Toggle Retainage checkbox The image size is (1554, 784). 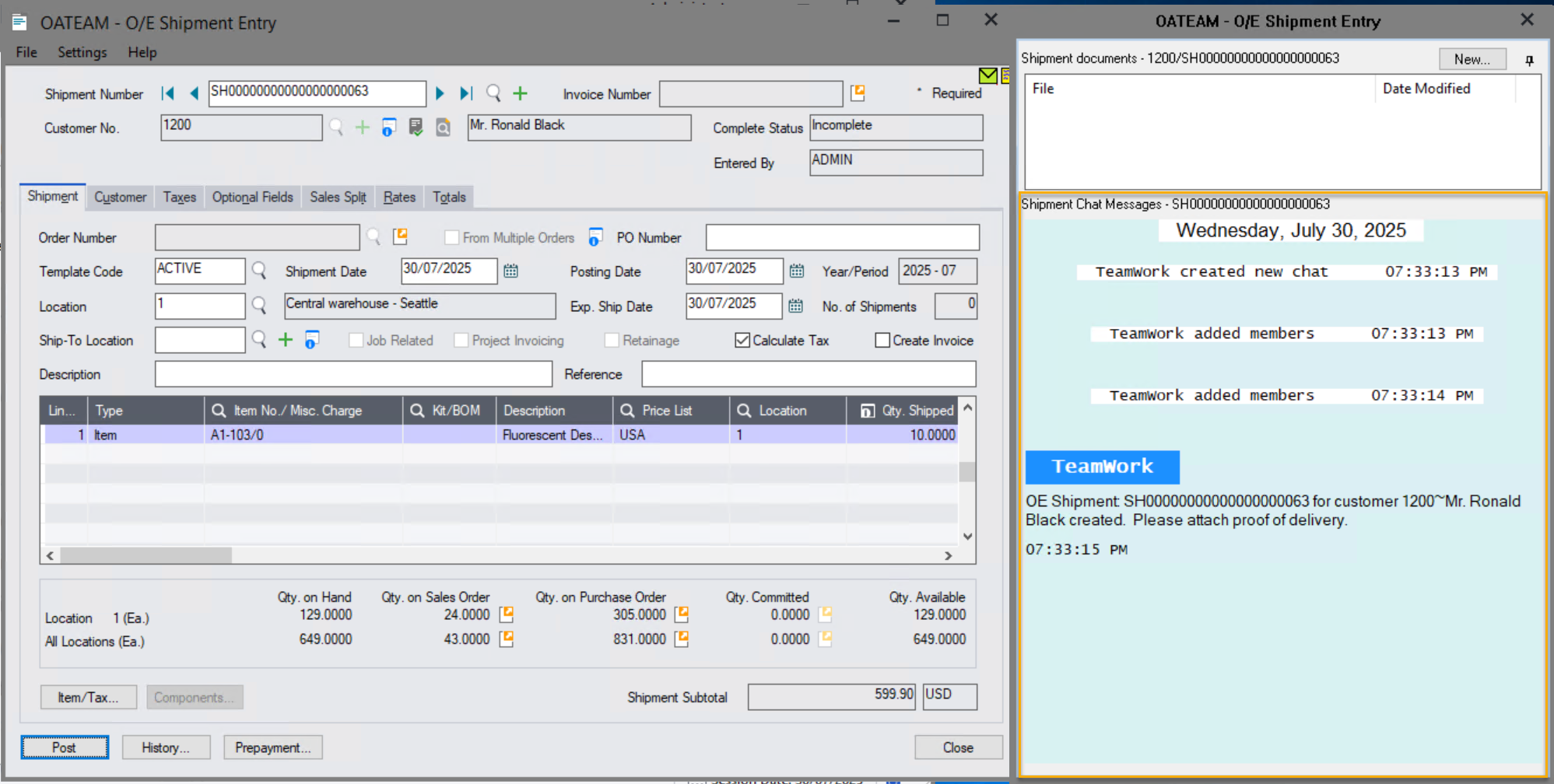pos(612,340)
